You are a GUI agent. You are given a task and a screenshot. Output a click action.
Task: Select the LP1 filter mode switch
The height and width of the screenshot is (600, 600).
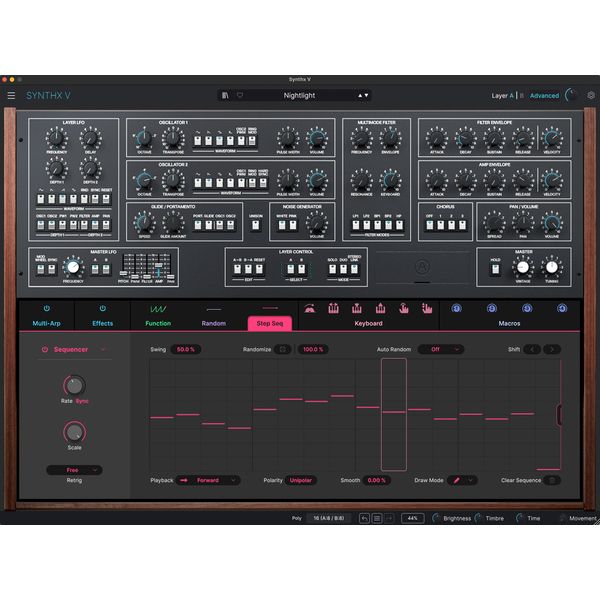coord(355,225)
